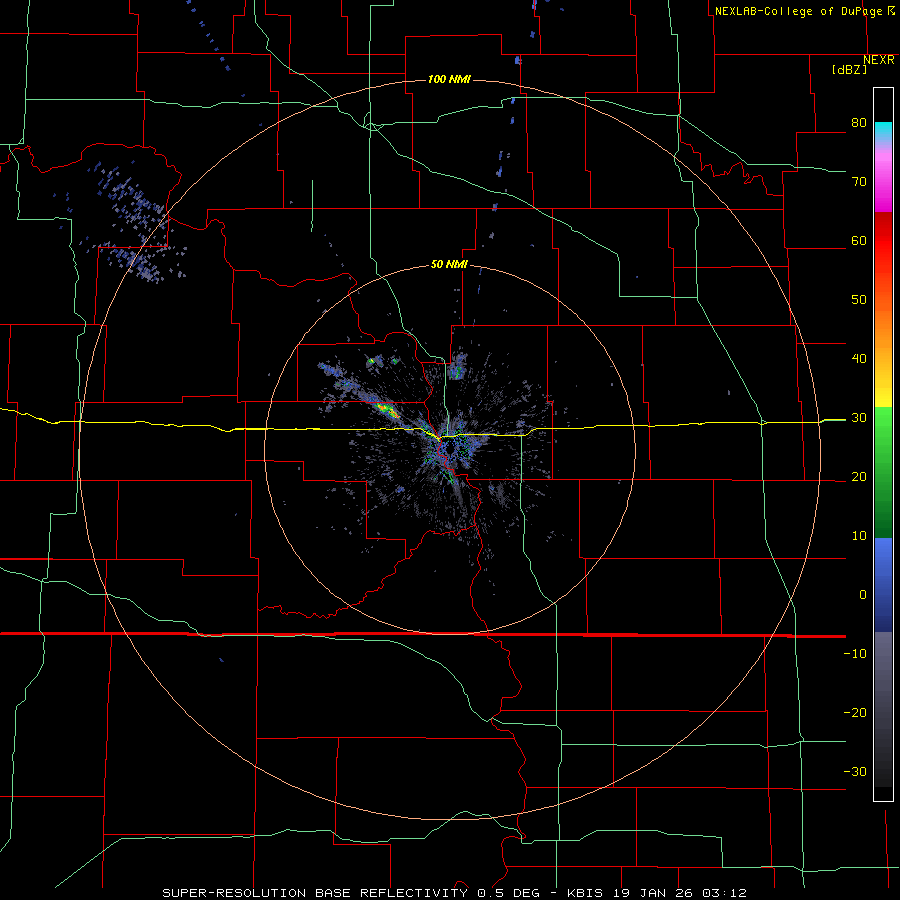
Task: Click the cyan segment at the top of the color bar
Action: coord(883,131)
